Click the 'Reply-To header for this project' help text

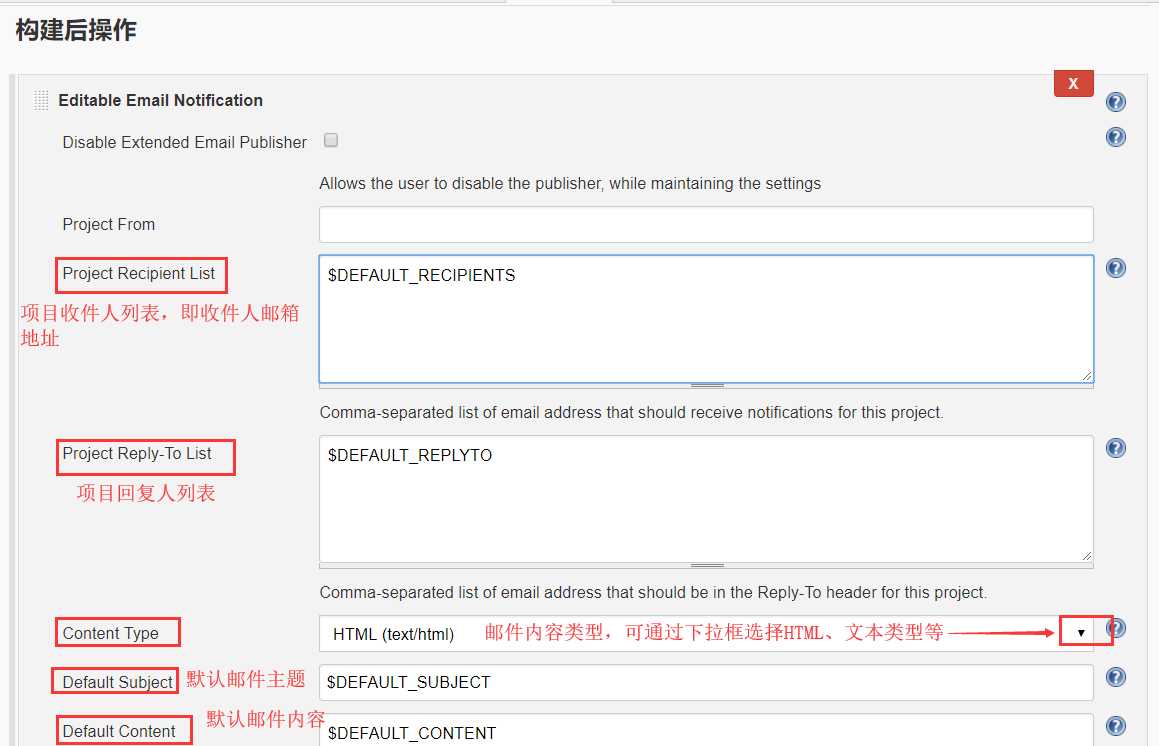coord(653,592)
